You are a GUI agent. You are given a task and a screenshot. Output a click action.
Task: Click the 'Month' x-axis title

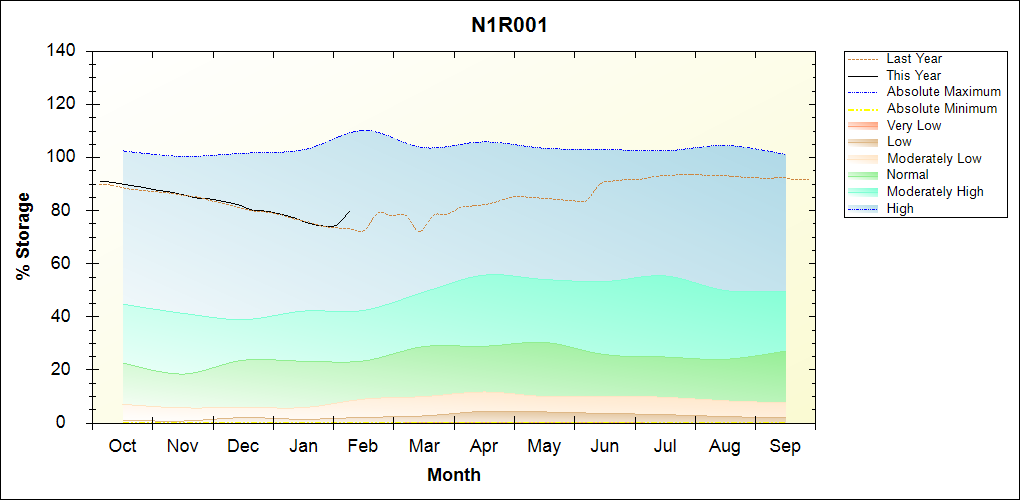click(x=454, y=475)
